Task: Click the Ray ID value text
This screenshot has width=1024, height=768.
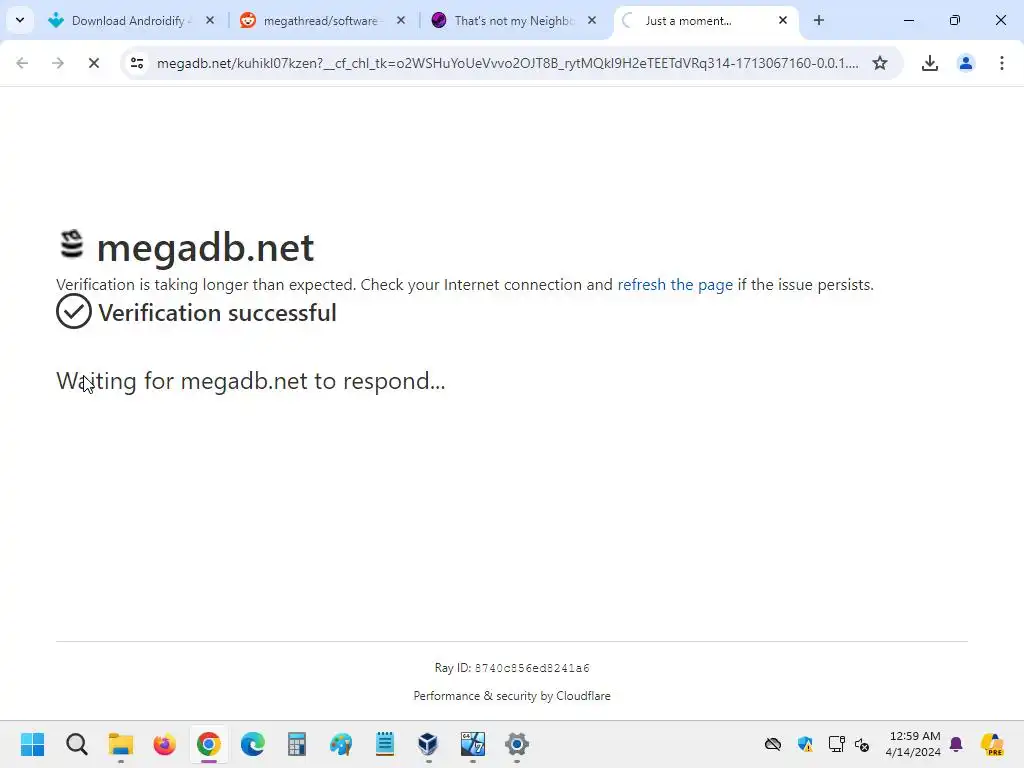Action: click(x=532, y=668)
